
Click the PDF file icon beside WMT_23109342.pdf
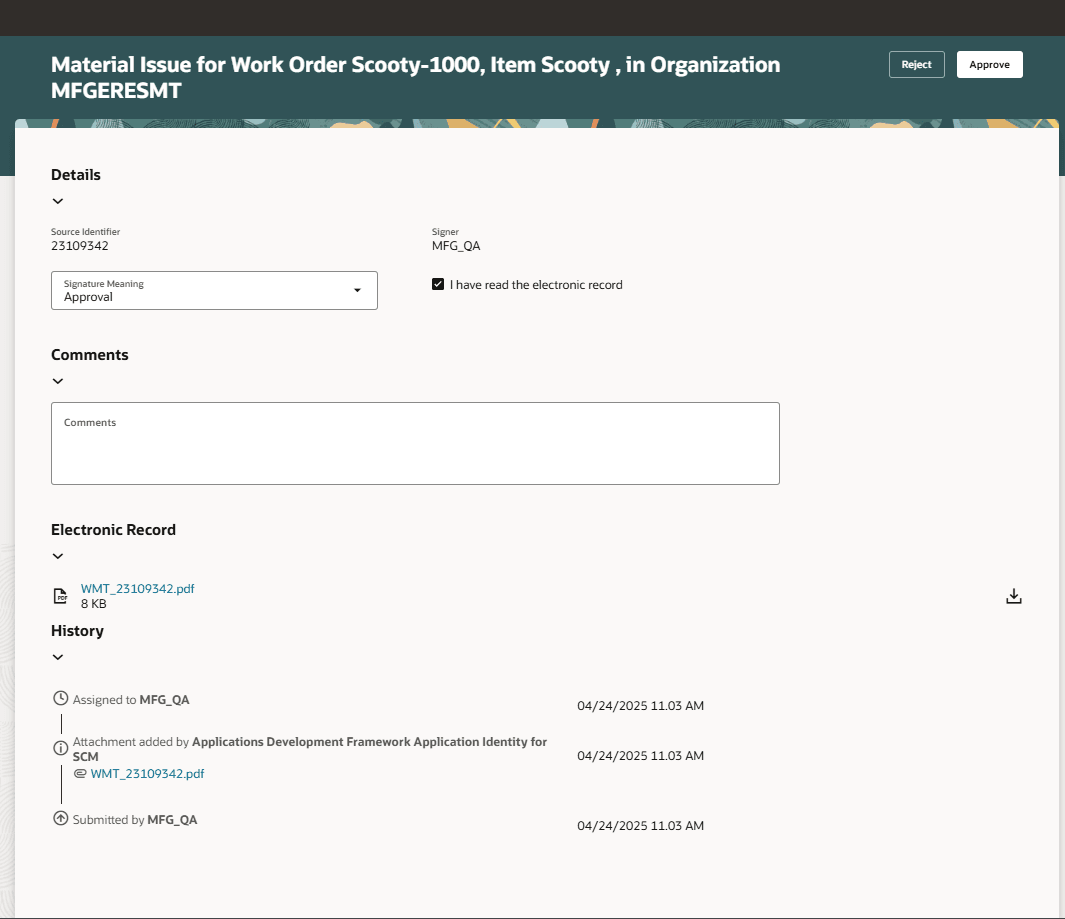coord(60,595)
